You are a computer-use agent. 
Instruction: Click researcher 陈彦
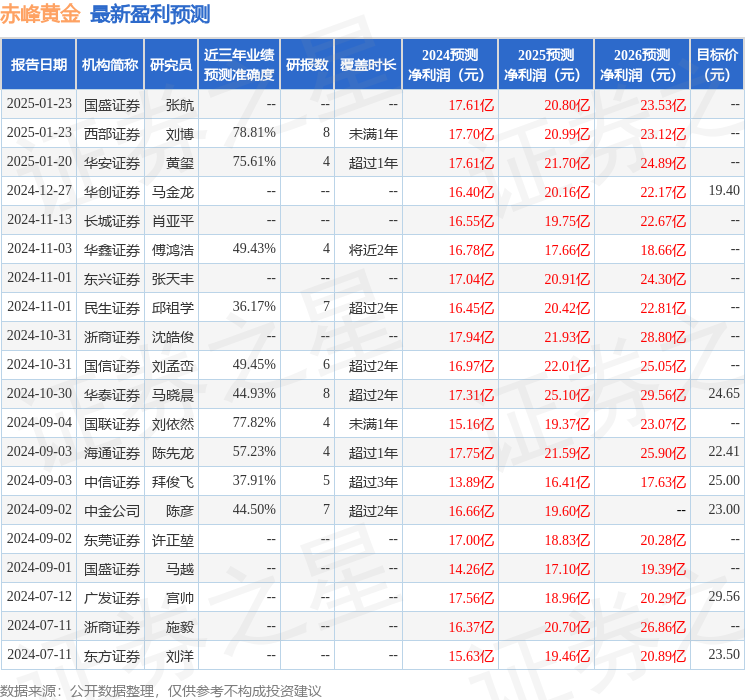pos(180,511)
